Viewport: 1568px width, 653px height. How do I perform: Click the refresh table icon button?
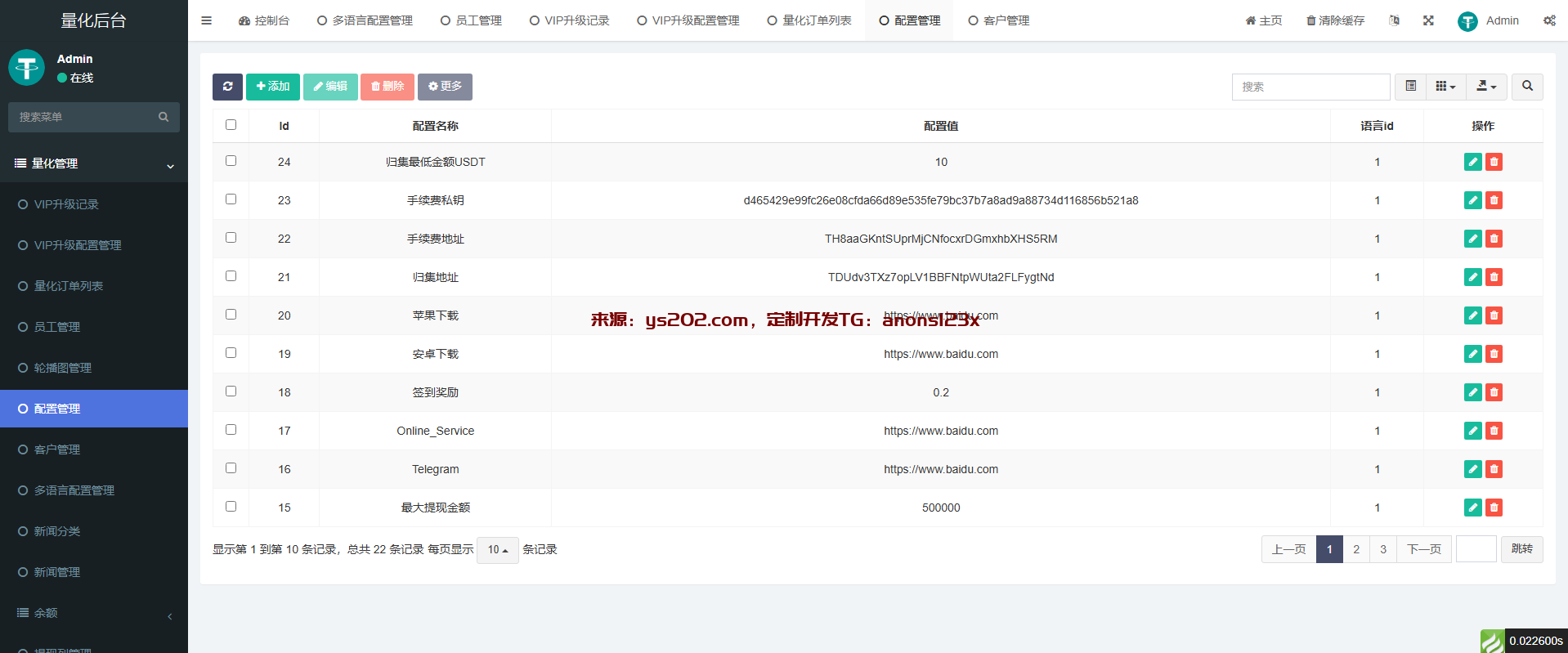click(227, 87)
